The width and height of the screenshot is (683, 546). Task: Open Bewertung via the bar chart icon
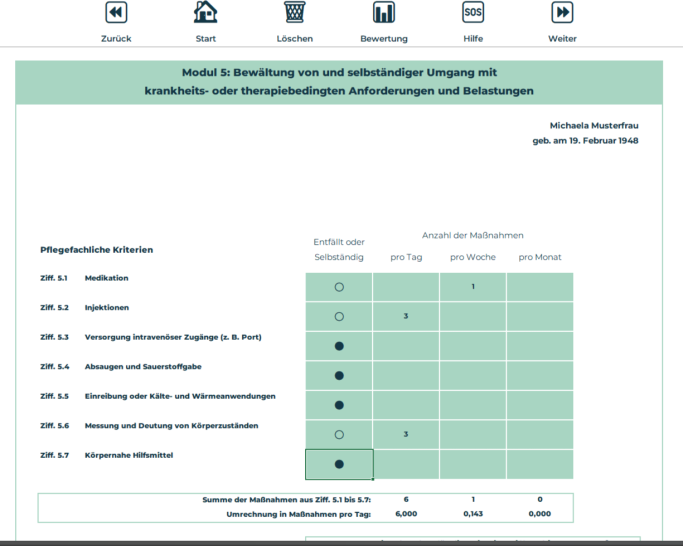coord(384,13)
